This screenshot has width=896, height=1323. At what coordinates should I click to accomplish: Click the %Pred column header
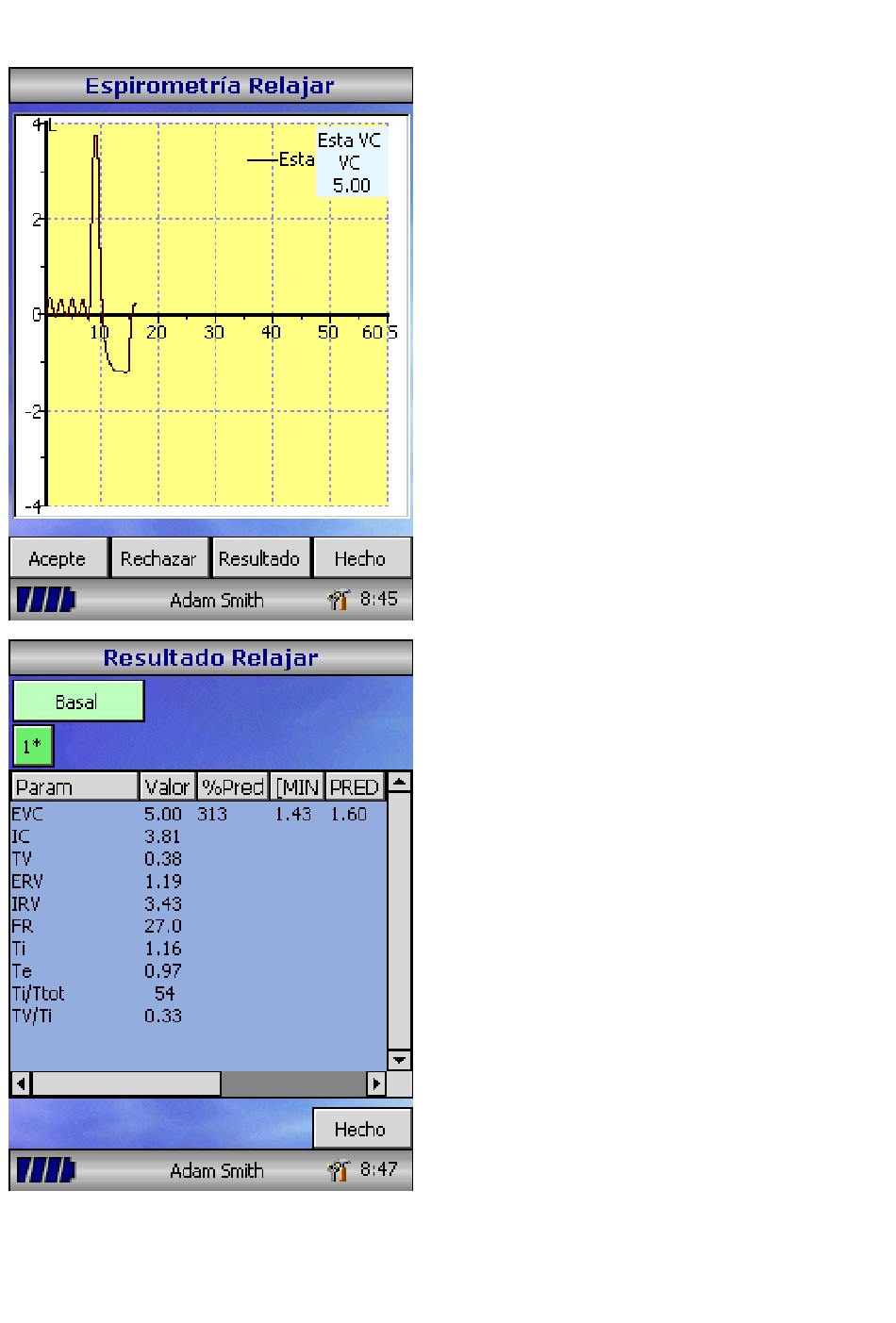pyautogui.click(x=232, y=786)
